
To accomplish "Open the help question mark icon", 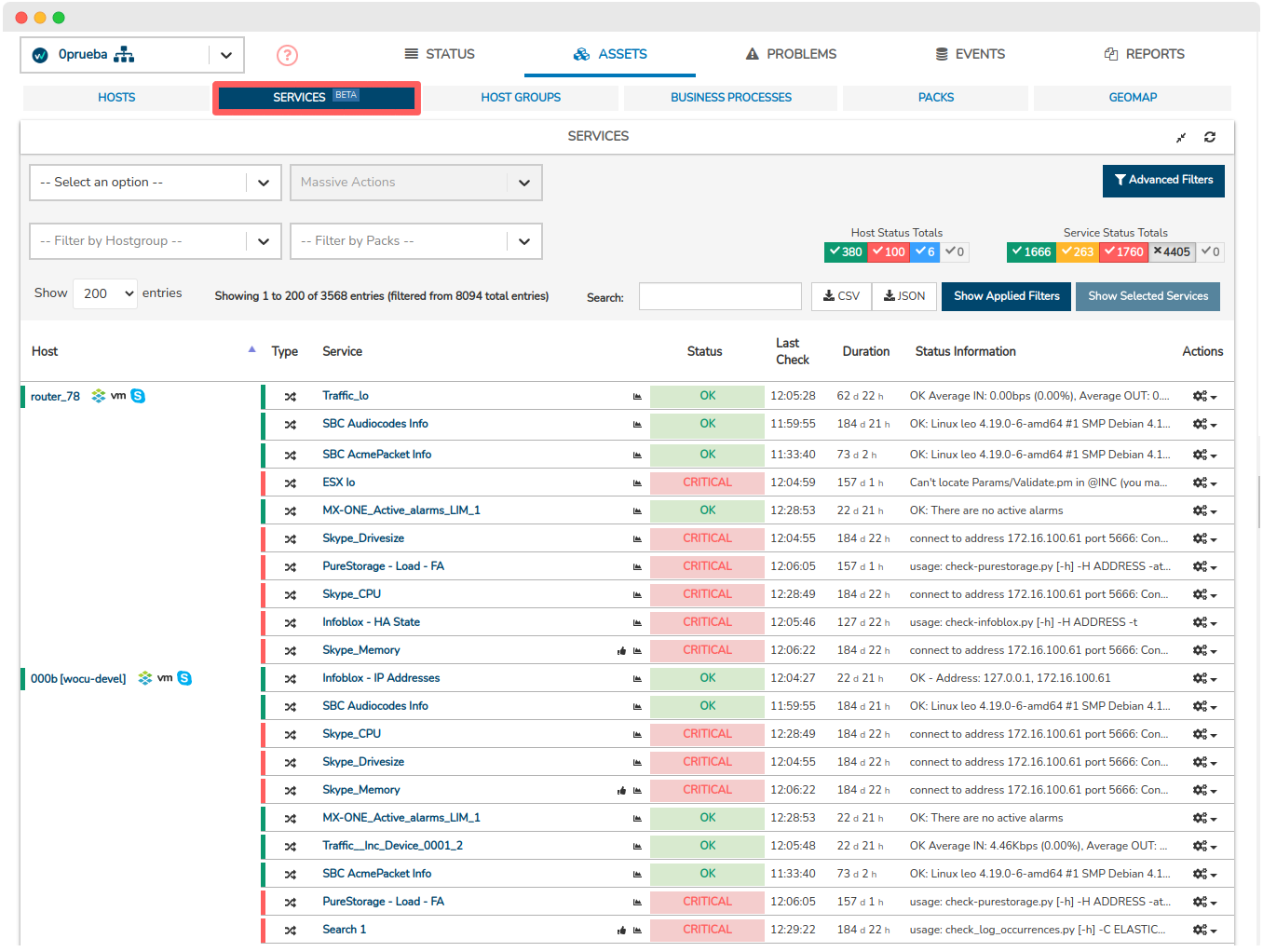I will [x=287, y=55].
